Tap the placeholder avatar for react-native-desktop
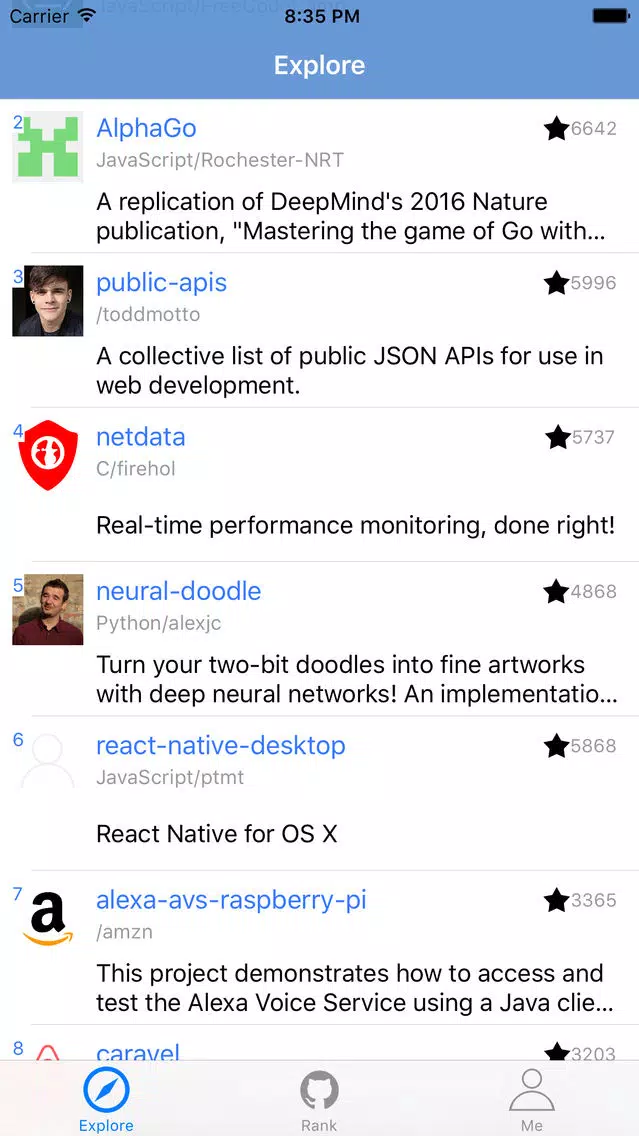 tap(48, 763)
